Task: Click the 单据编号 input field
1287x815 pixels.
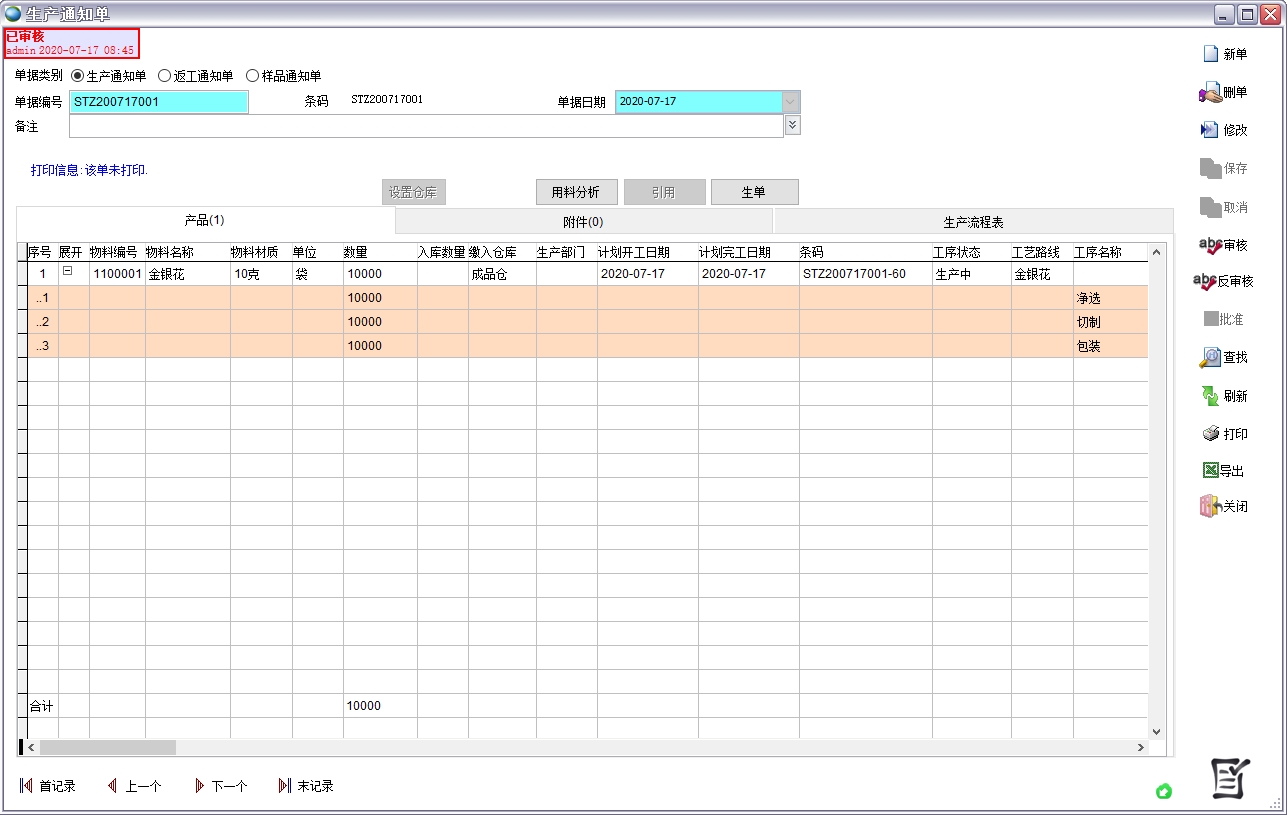Action: (x=158, y=102)
